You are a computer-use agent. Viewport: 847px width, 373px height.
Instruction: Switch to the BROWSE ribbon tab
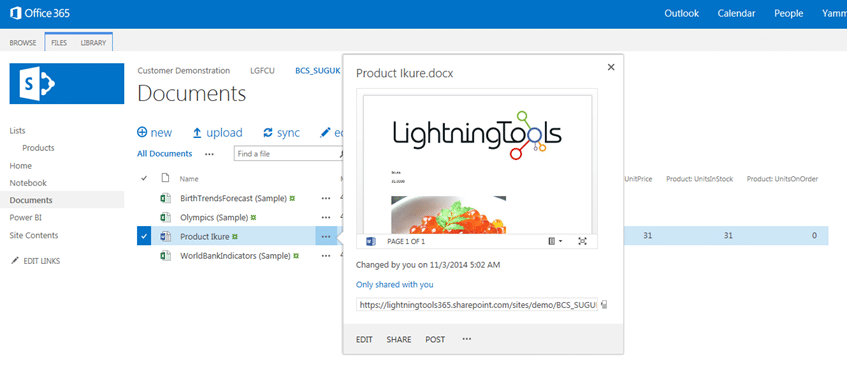23,43
